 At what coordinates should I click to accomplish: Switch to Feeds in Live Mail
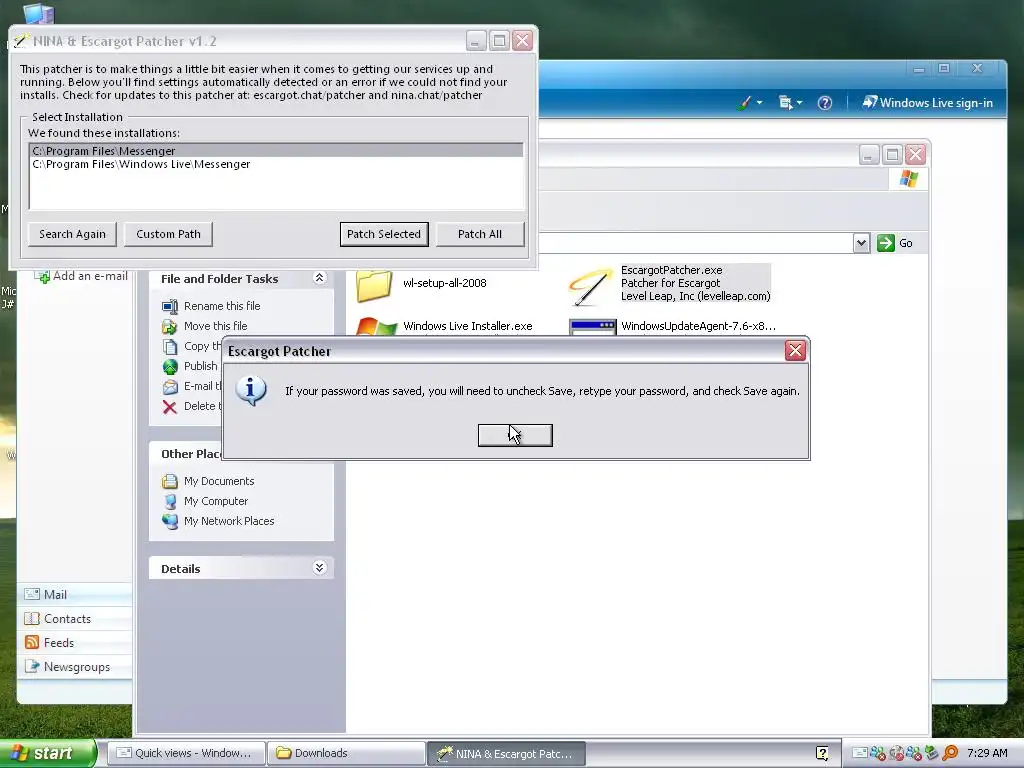[x=75, y=643]
